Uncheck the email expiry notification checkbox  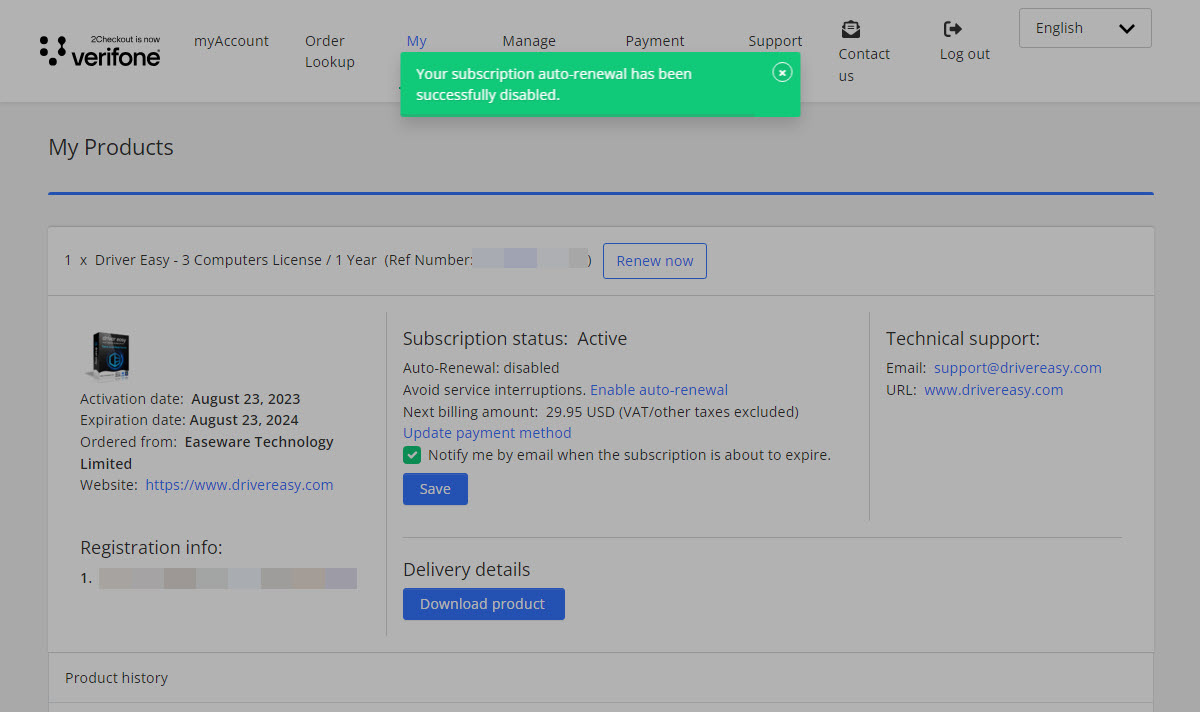pyautogui.click(x=412, y=455)
